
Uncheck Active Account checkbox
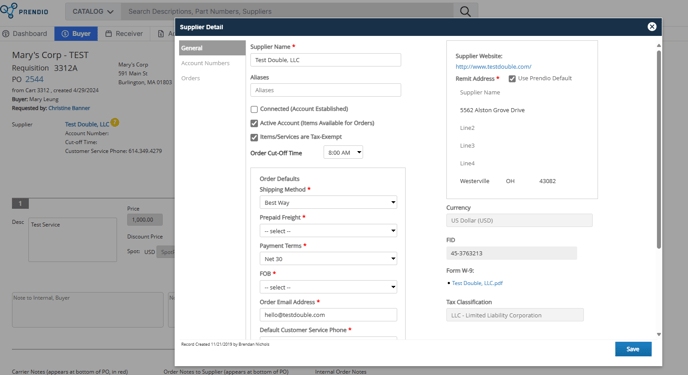pyautogui.click(x=254, y=123)
